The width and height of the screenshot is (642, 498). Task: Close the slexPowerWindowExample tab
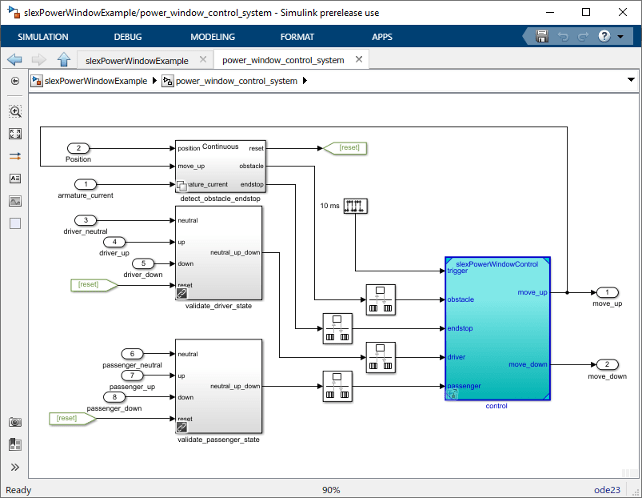(x=203, y=59)
